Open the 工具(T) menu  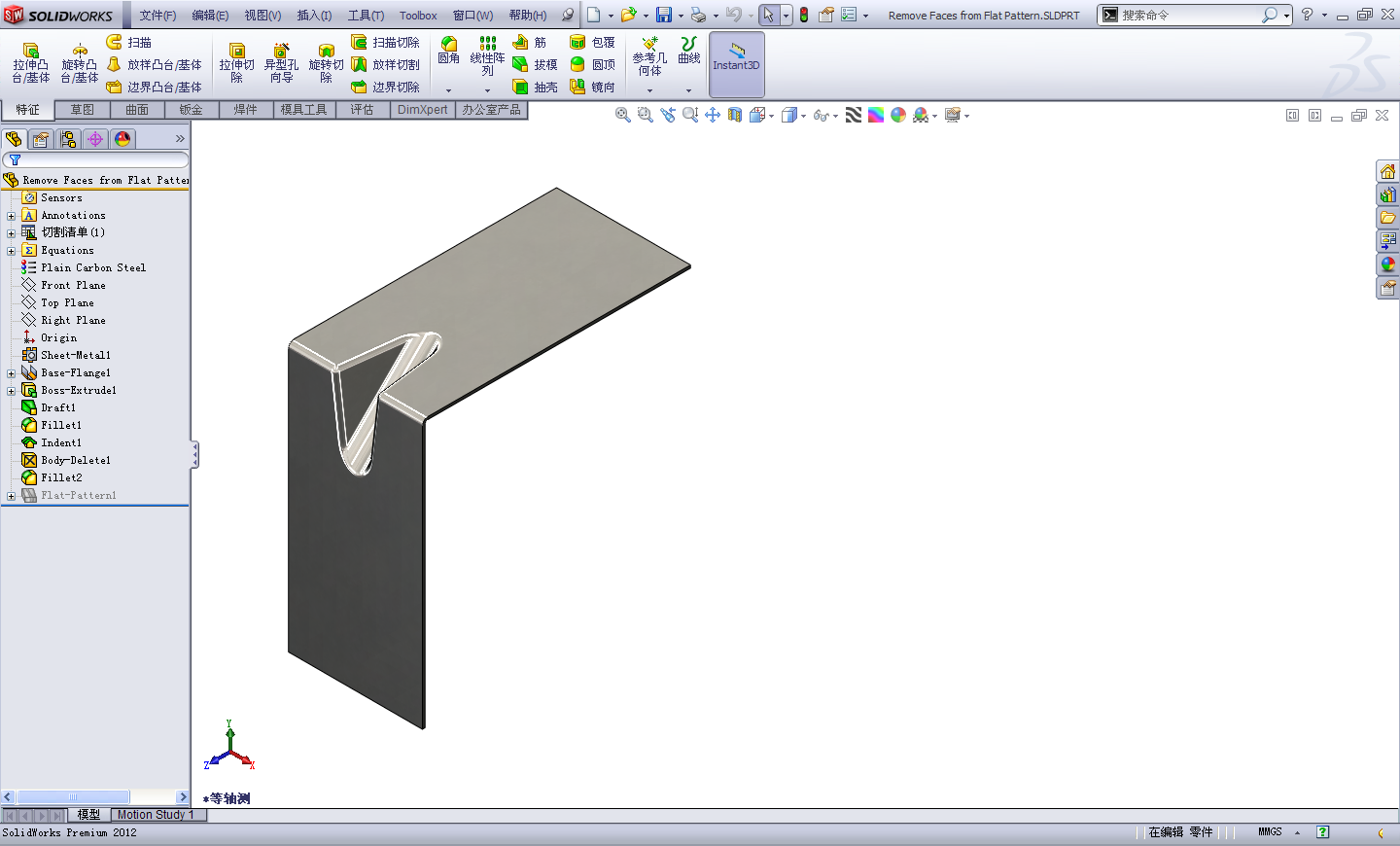click(x=366, y=16)
